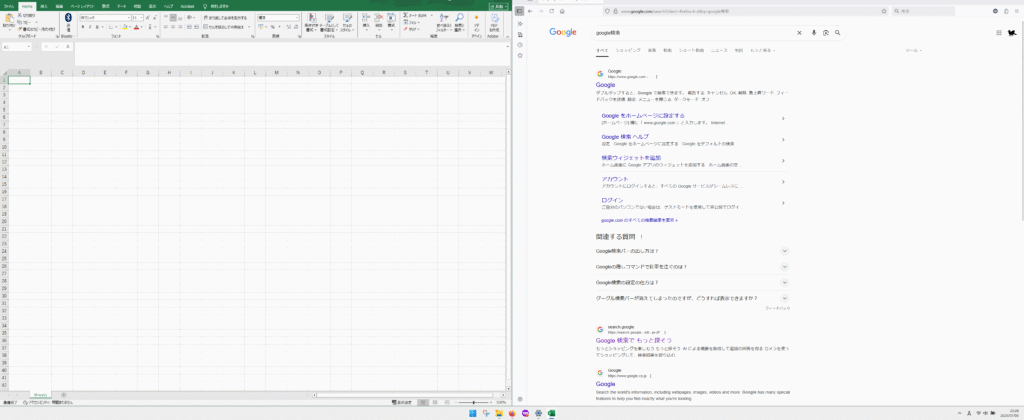
Task: Open the font size dropdown in Excel
Action: pyautogui.click(x=141, y=18)
